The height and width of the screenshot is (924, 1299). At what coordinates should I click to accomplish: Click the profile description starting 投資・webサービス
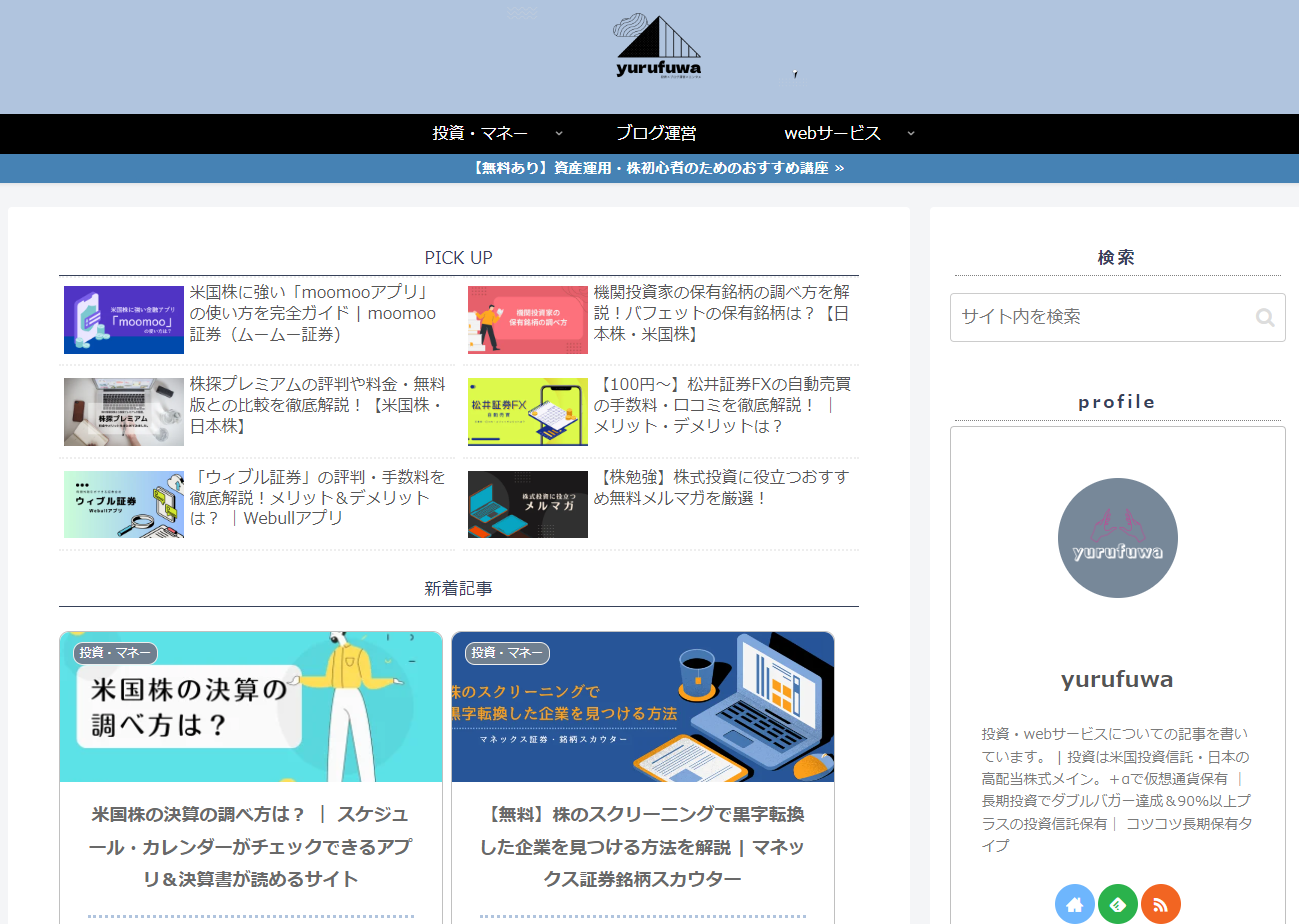coord(1117,790)
